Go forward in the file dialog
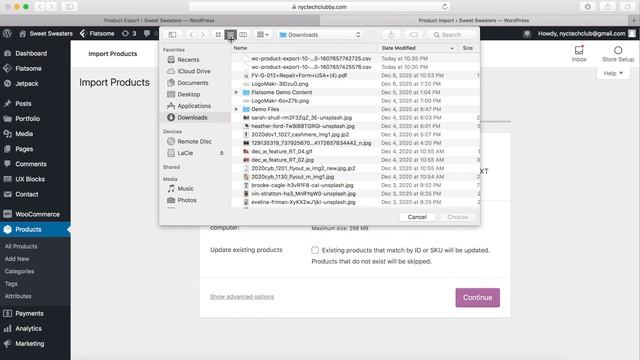Screen dimensions: 640x360 (x=203, y=35)
